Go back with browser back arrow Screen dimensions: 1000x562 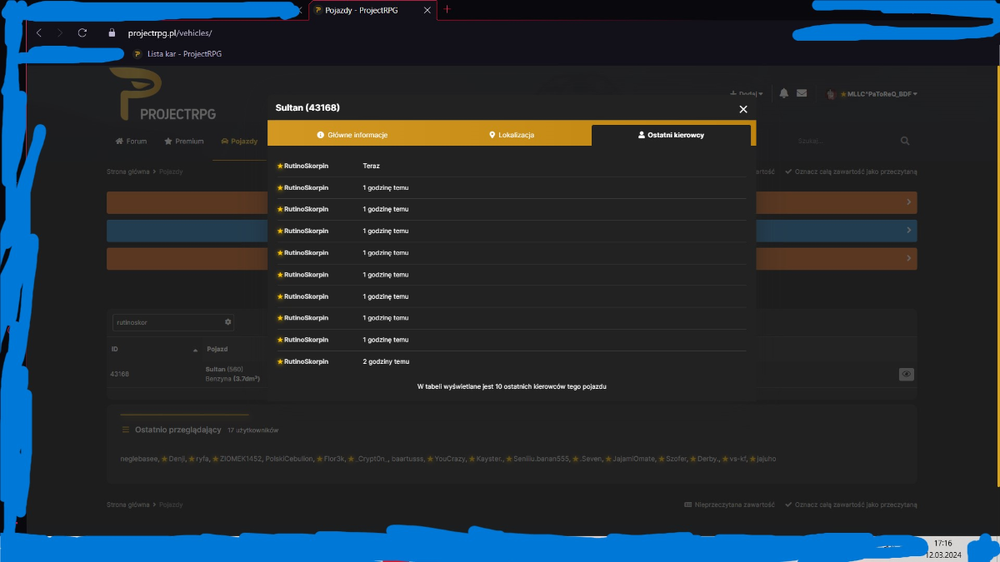tap(39, 33)
